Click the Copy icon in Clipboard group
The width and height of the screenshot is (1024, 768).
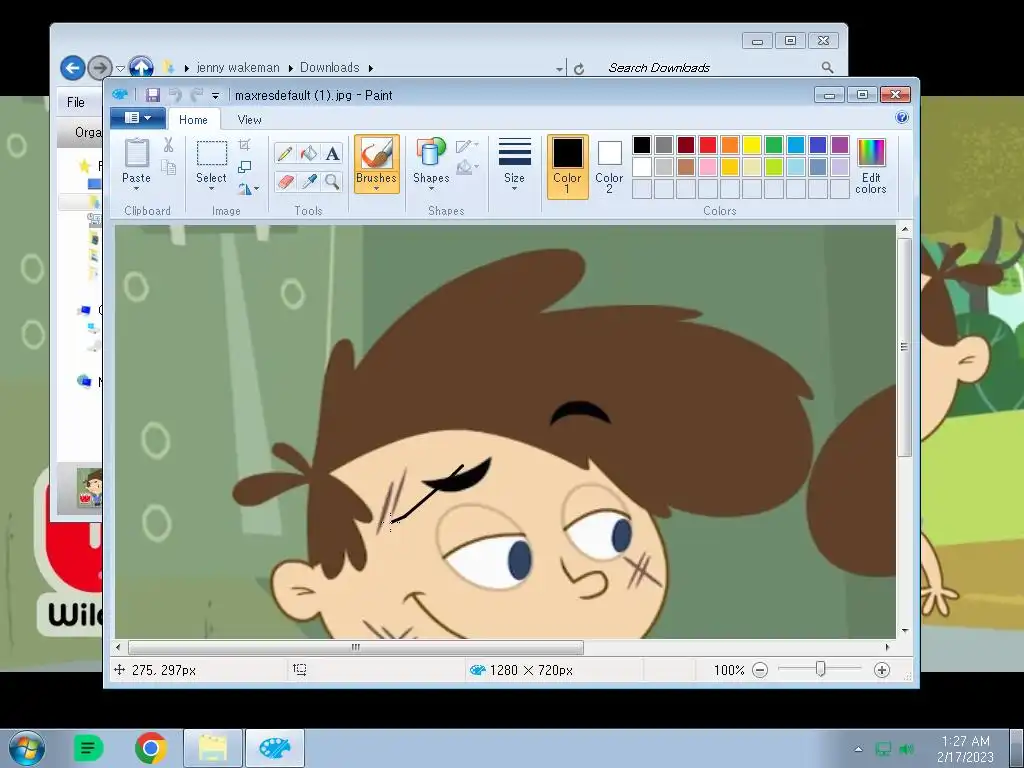(168, 168)
